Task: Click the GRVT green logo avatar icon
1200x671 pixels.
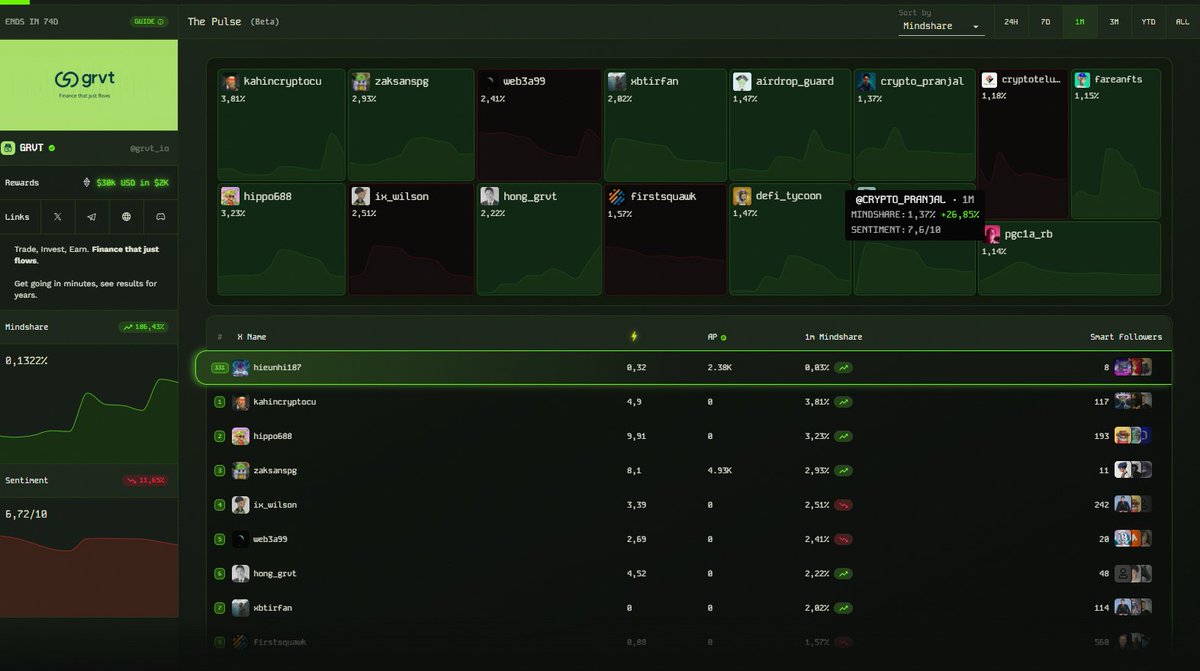Action: click(10, 148)
